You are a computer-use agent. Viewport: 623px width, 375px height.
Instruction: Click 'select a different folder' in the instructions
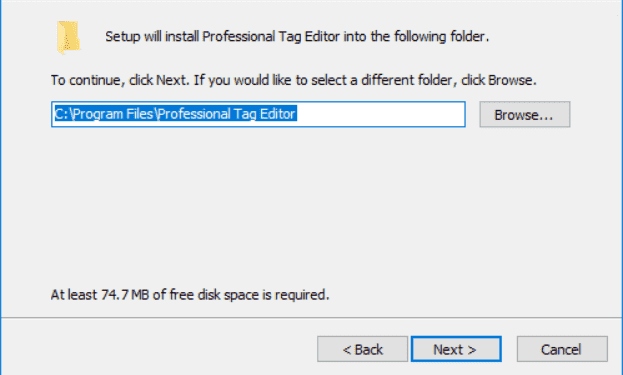381,80
